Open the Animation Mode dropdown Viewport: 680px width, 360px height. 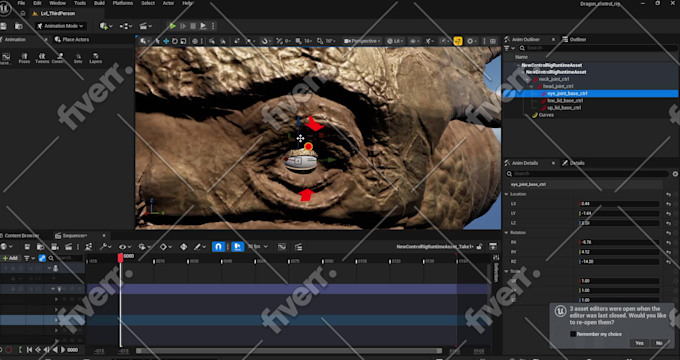[61, 26]
